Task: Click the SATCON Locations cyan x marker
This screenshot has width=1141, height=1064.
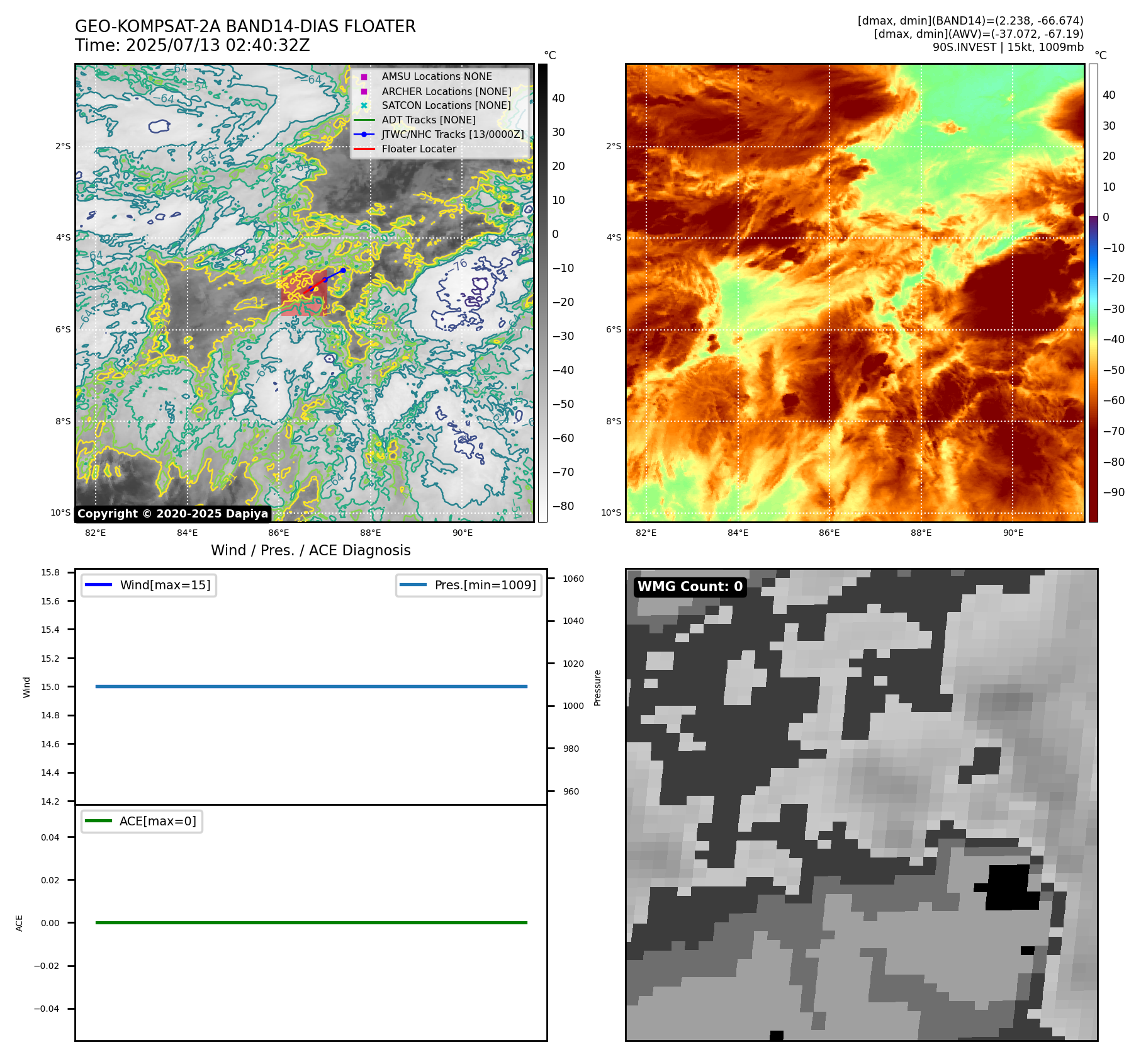Action: [x=364, y=106]
